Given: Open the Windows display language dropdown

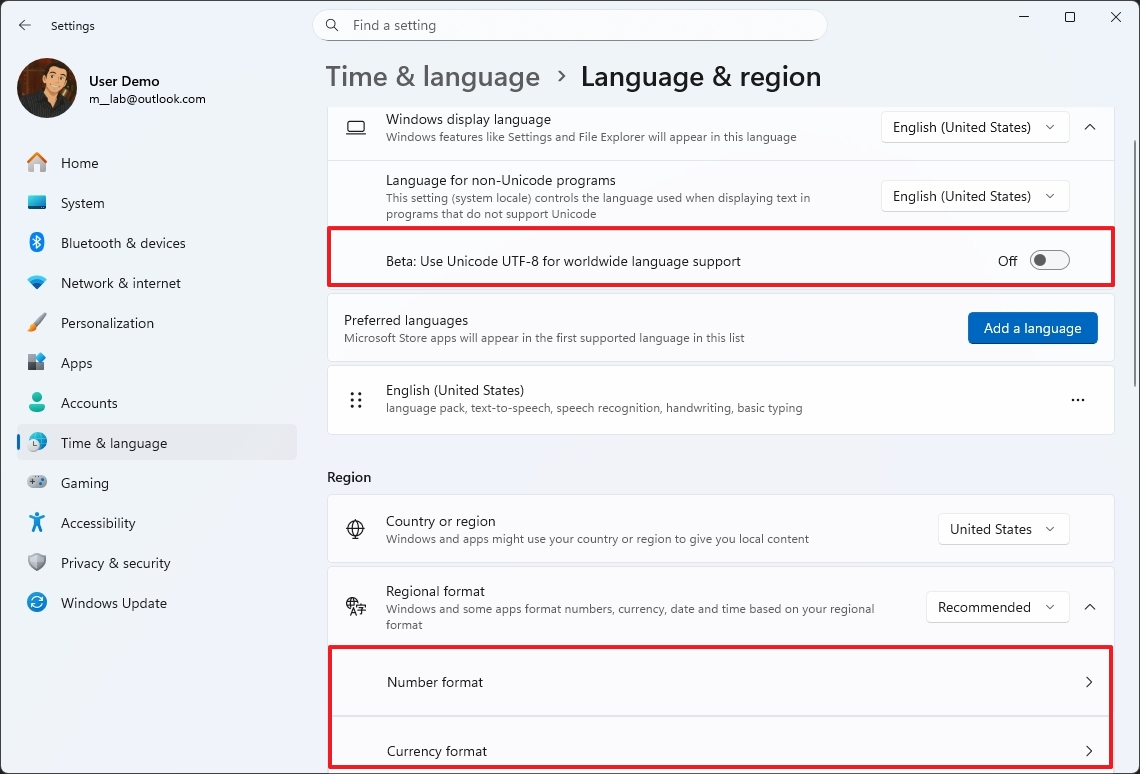Looking at the screenshot, I should (x=974, y=127).
